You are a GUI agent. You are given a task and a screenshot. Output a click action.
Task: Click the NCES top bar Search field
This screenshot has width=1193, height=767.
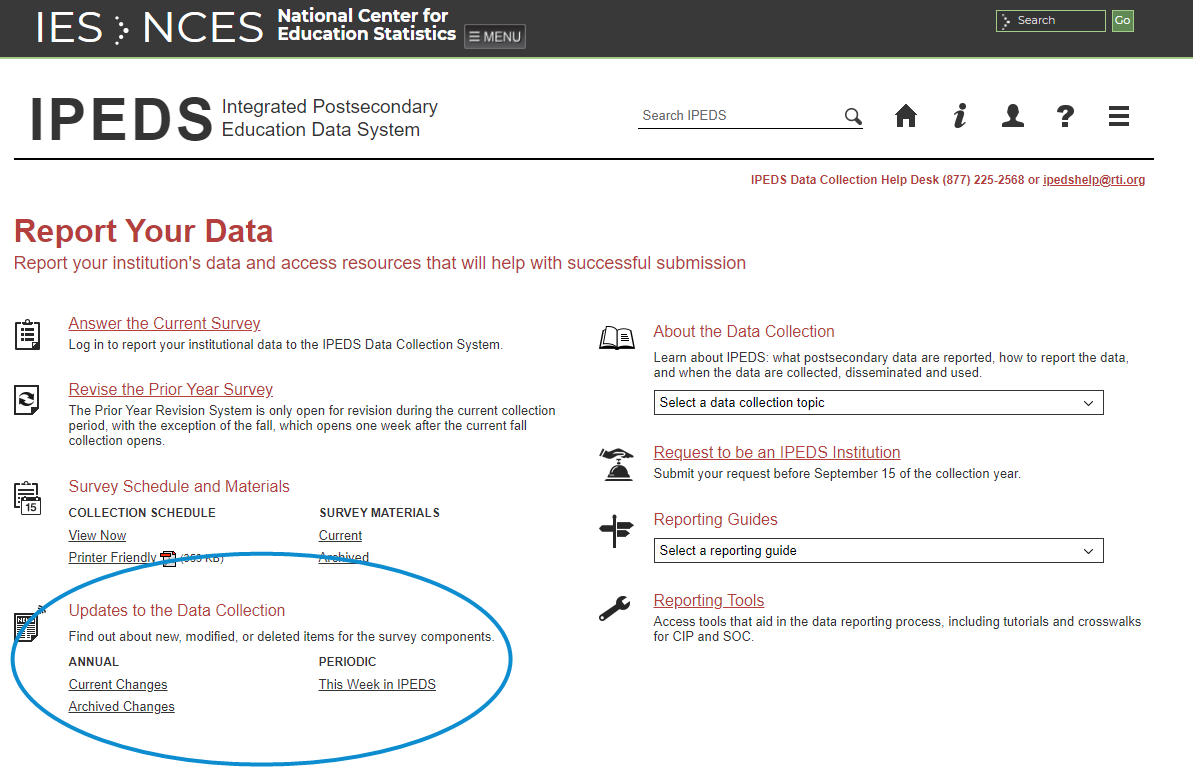coord(1051,21)
